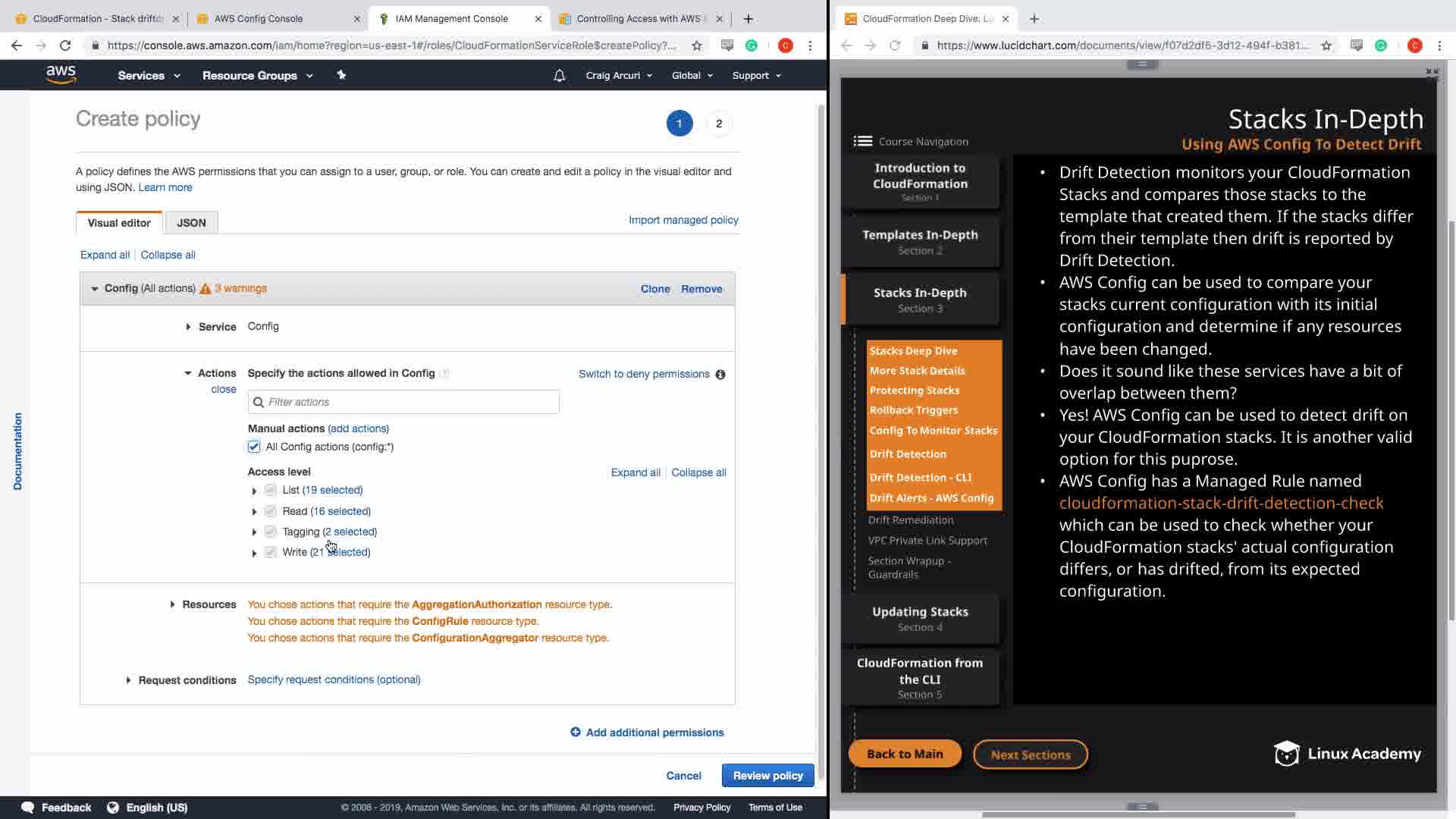Viewport: 1456px width, 819px height.
Task: Open the notifications bell icon
Action: (559, 76)
